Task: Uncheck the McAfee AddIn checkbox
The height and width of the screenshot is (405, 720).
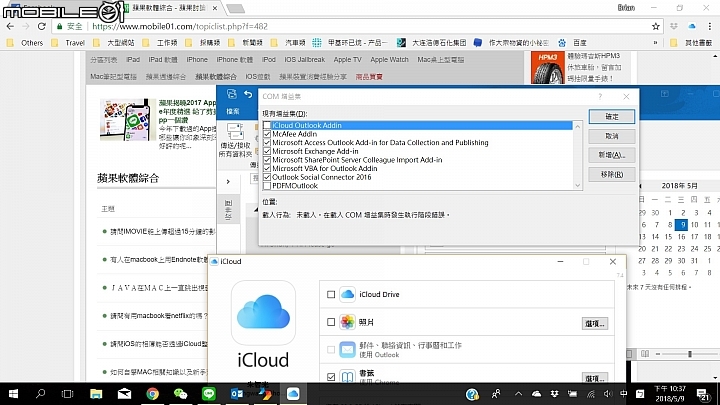Action: 267,134
